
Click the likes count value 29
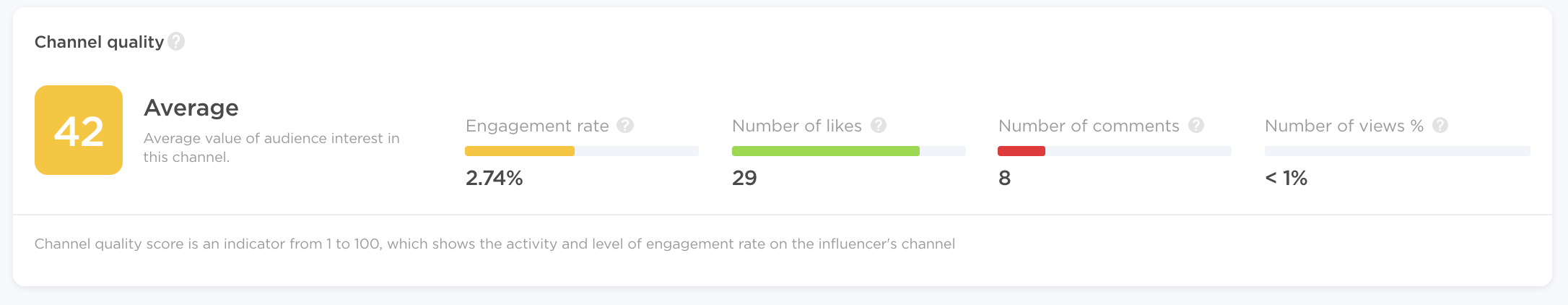pos(744,178)
